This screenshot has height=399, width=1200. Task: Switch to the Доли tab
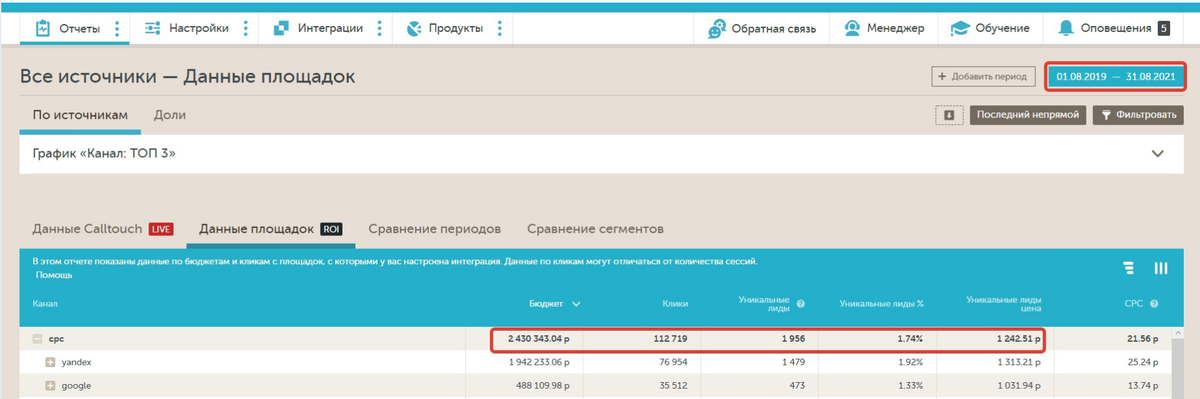(170, 115)
